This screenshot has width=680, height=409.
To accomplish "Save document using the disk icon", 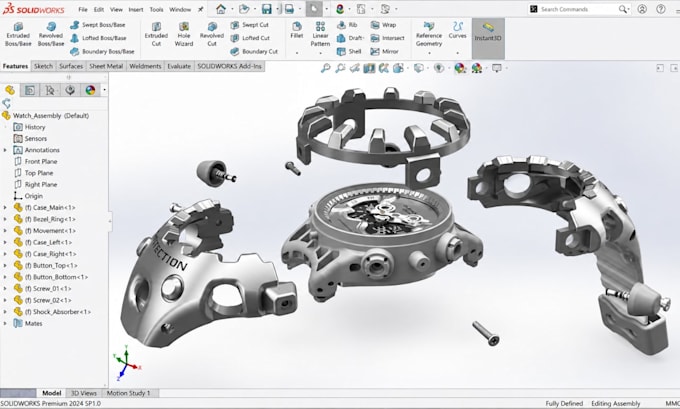I will (x=266, y=9).
